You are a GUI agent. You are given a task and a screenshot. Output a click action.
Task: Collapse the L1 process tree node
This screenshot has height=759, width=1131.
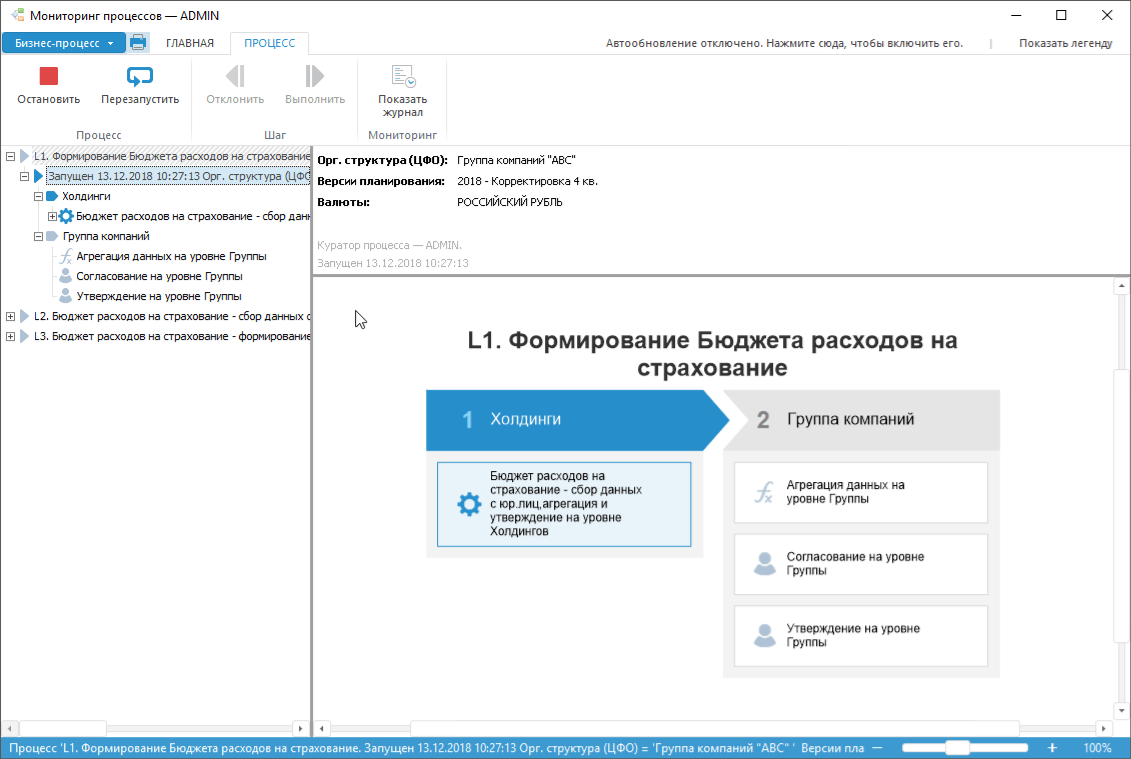(10, 156)
